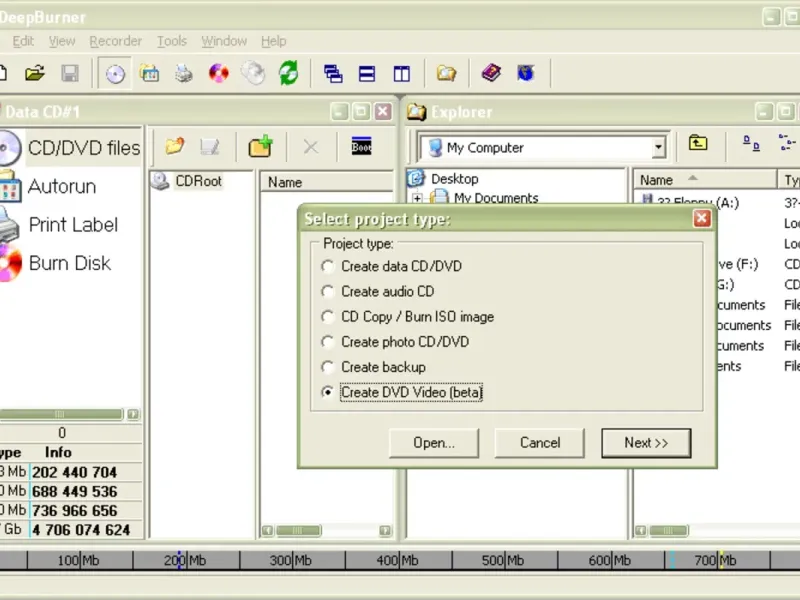Click the printer icon in main toolbar
This screenshot has width=800, height=600.
point(184,73)
